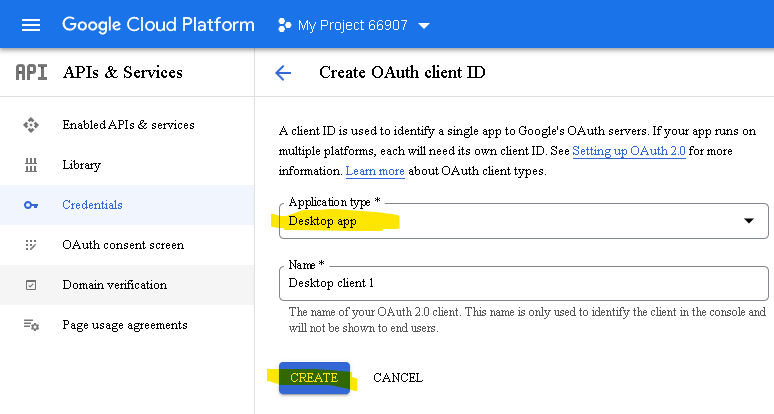This screenshot has height=414, width=774.
Task: Go to the Library section
Action: pos(81,165)
